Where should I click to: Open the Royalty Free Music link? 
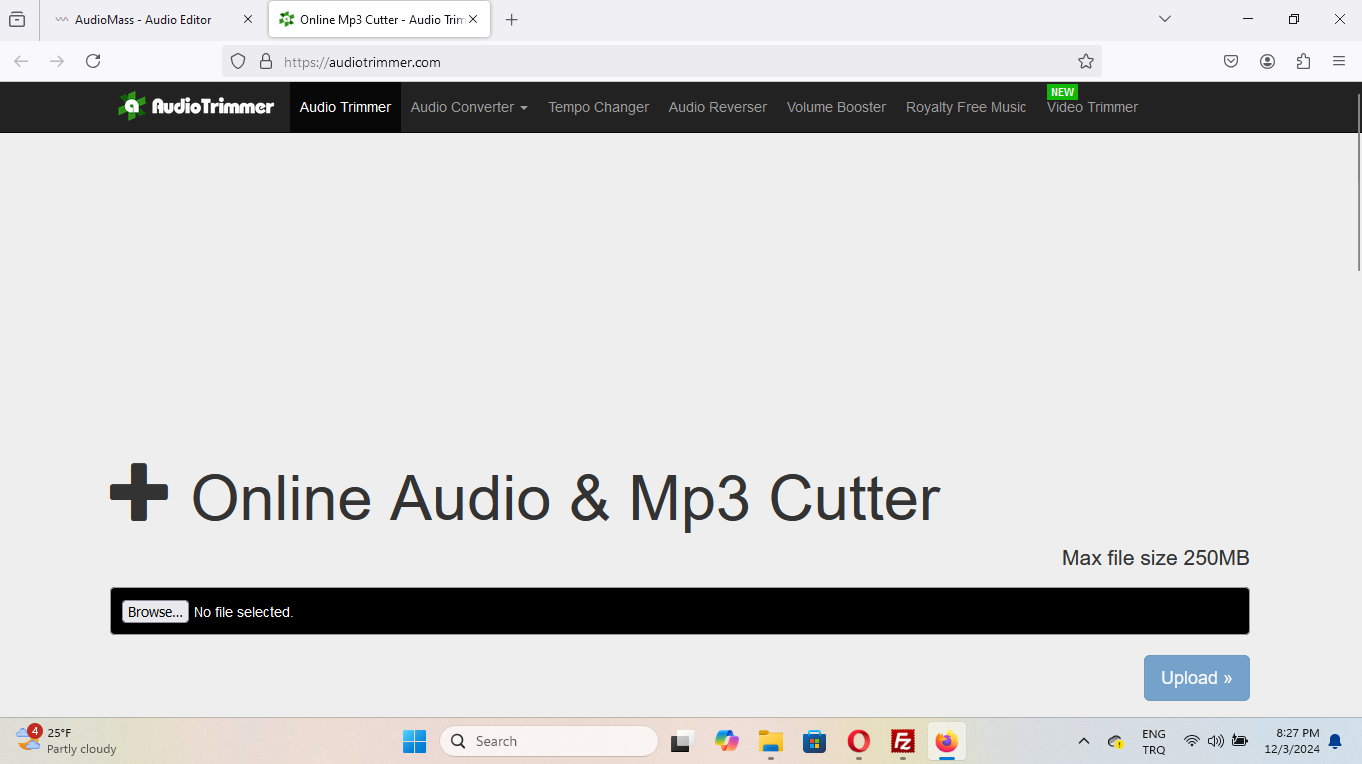coord(966,107)
